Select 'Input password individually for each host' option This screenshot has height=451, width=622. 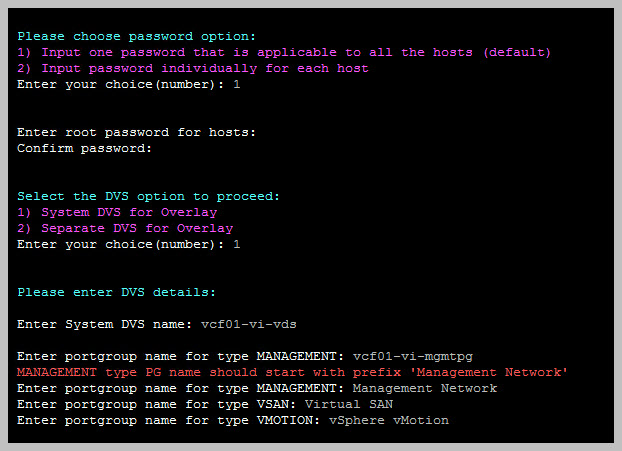pos(193,68)
